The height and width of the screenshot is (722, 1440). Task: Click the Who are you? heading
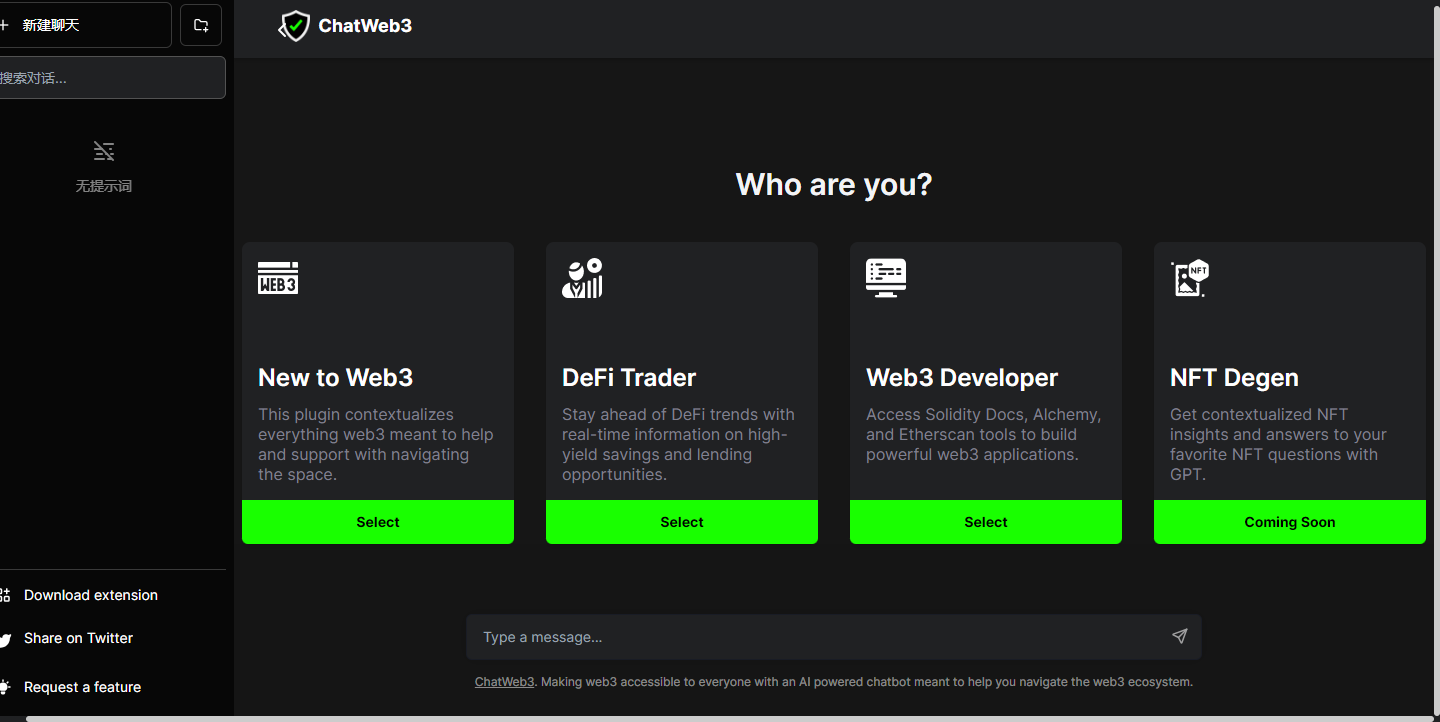[834, 184]
